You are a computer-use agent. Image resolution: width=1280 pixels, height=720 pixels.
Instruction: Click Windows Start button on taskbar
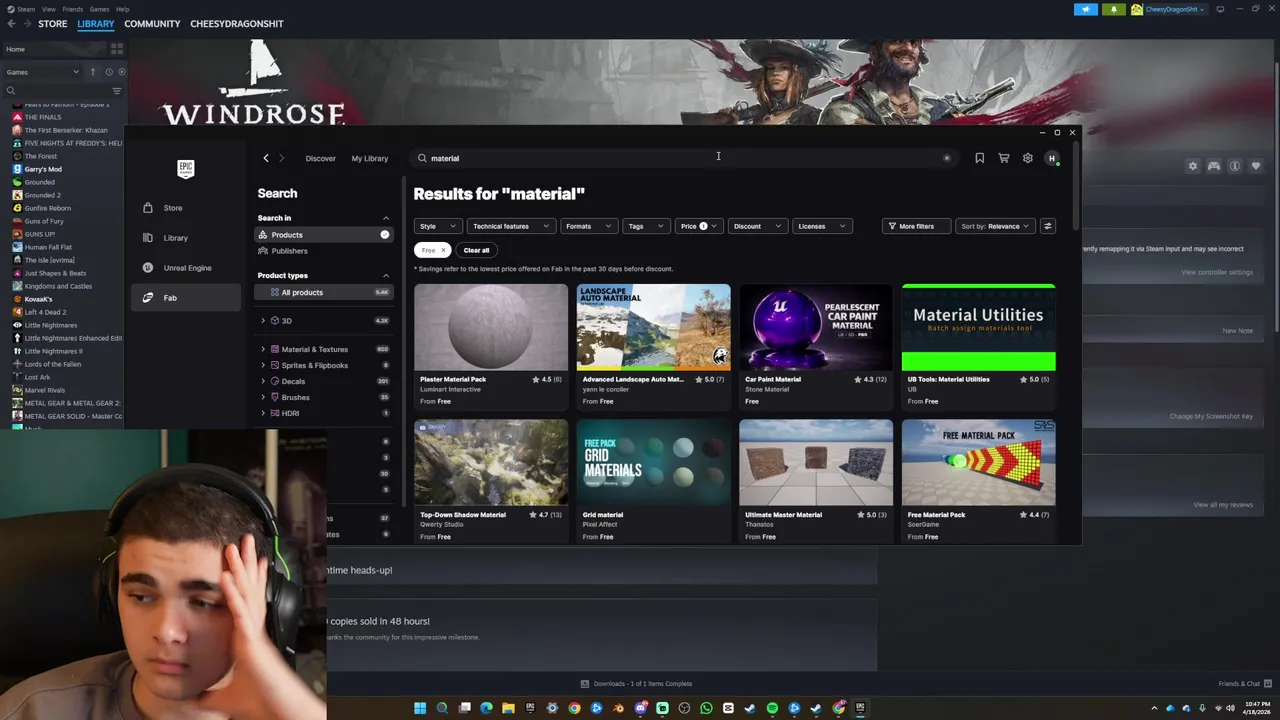coord(420,708)
